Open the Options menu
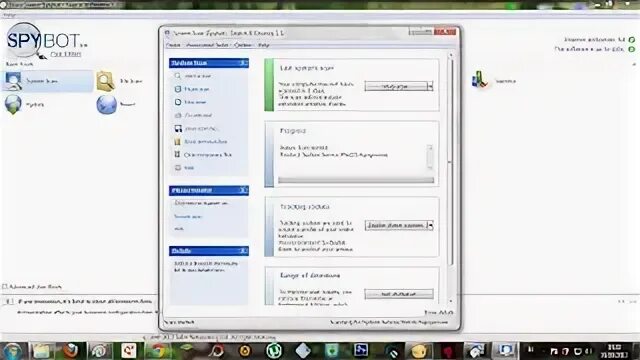This screenshot has width=640, height=360. 243,45
